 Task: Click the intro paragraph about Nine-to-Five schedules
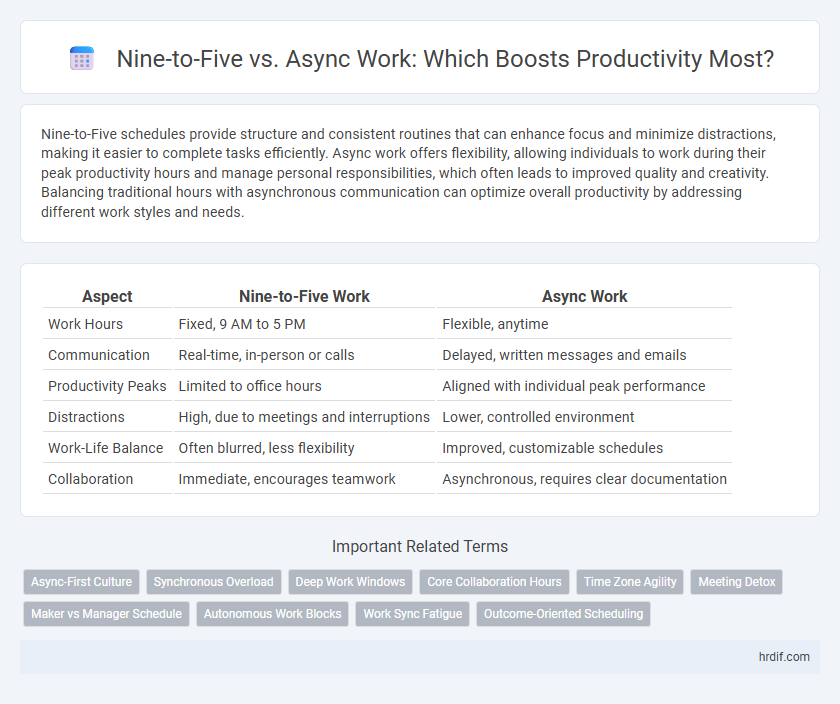pyautogui.click(x=409, y=173)
